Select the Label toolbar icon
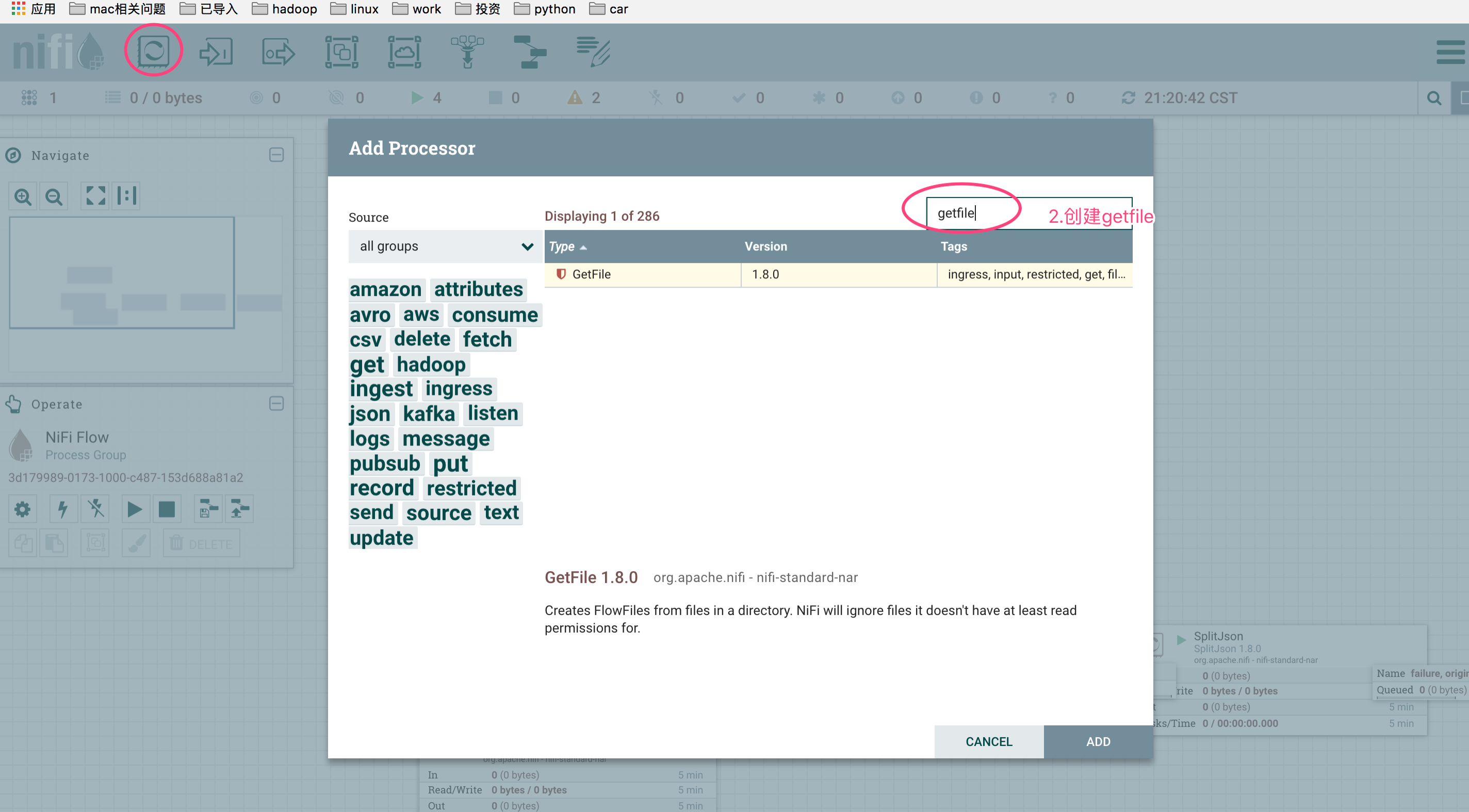This screenshot has height=812, width=1469. 593,53
